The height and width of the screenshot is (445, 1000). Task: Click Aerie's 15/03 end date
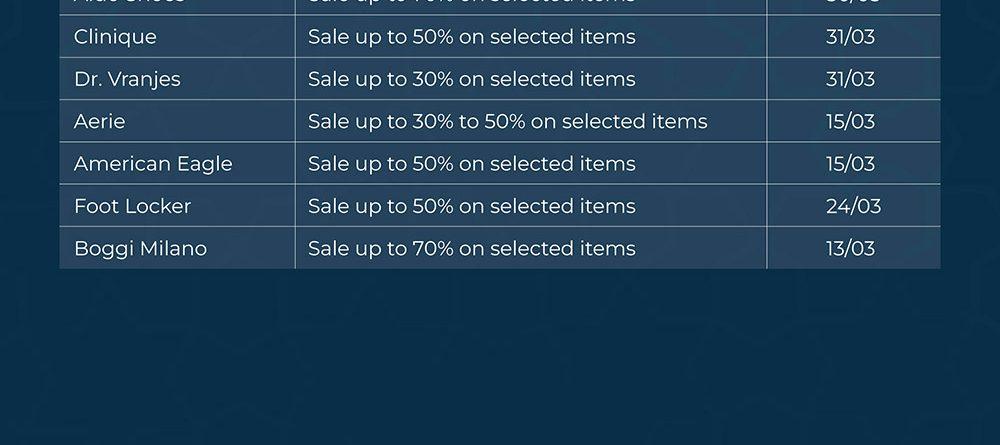click(850, 121)
